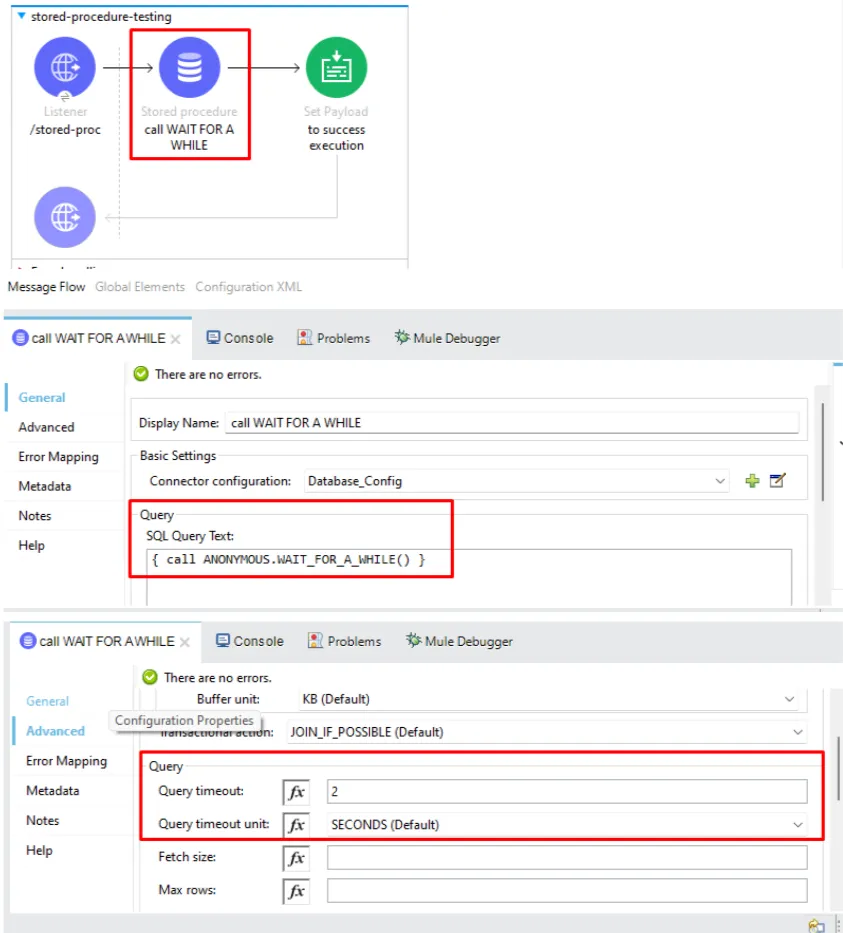Open General section in upper panel
843x933 pixels.
click(x=42, y=397)
